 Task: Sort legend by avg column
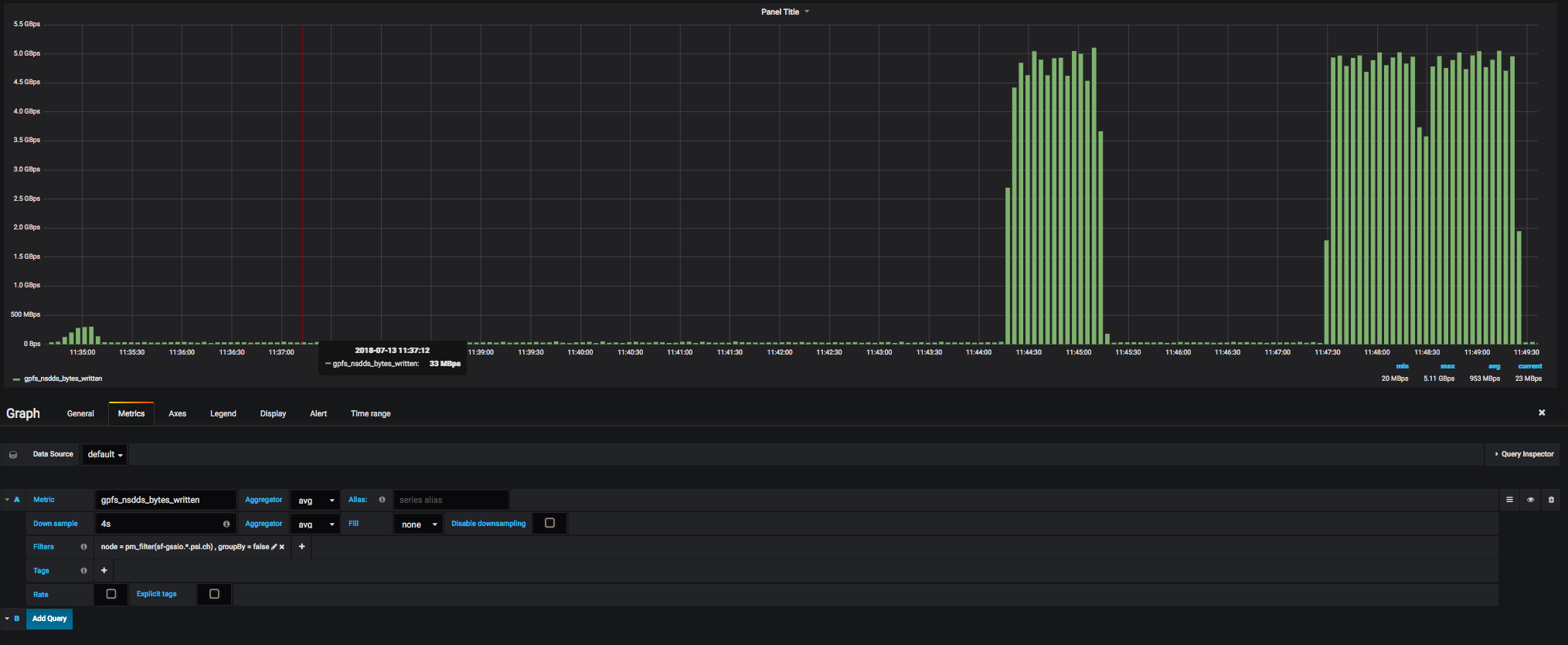(1494, 366)
